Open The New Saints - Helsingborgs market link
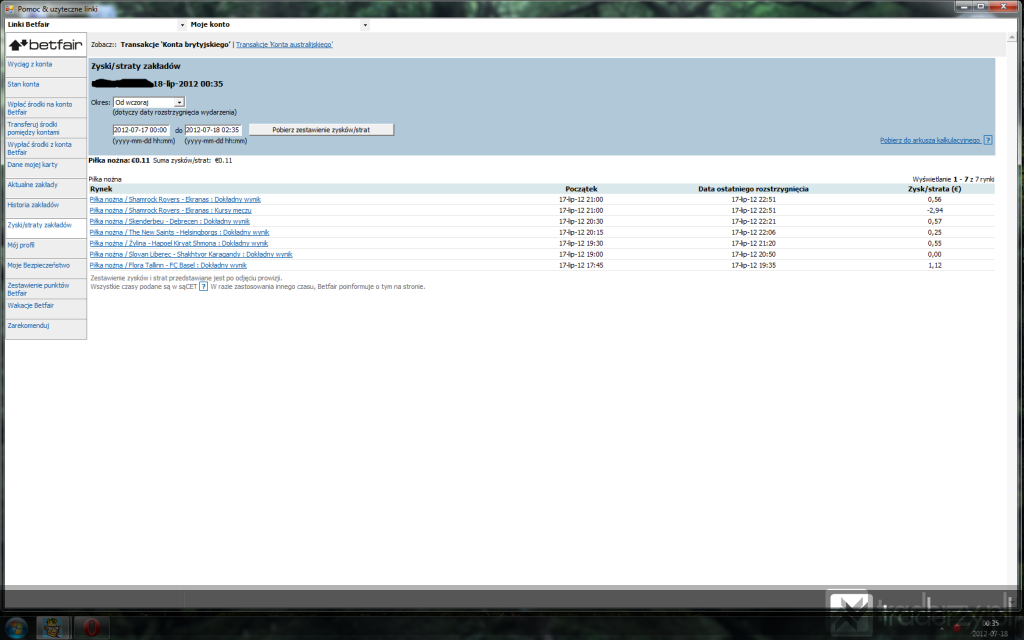Viewport: 1024px width, 640px height. point(180,233)
